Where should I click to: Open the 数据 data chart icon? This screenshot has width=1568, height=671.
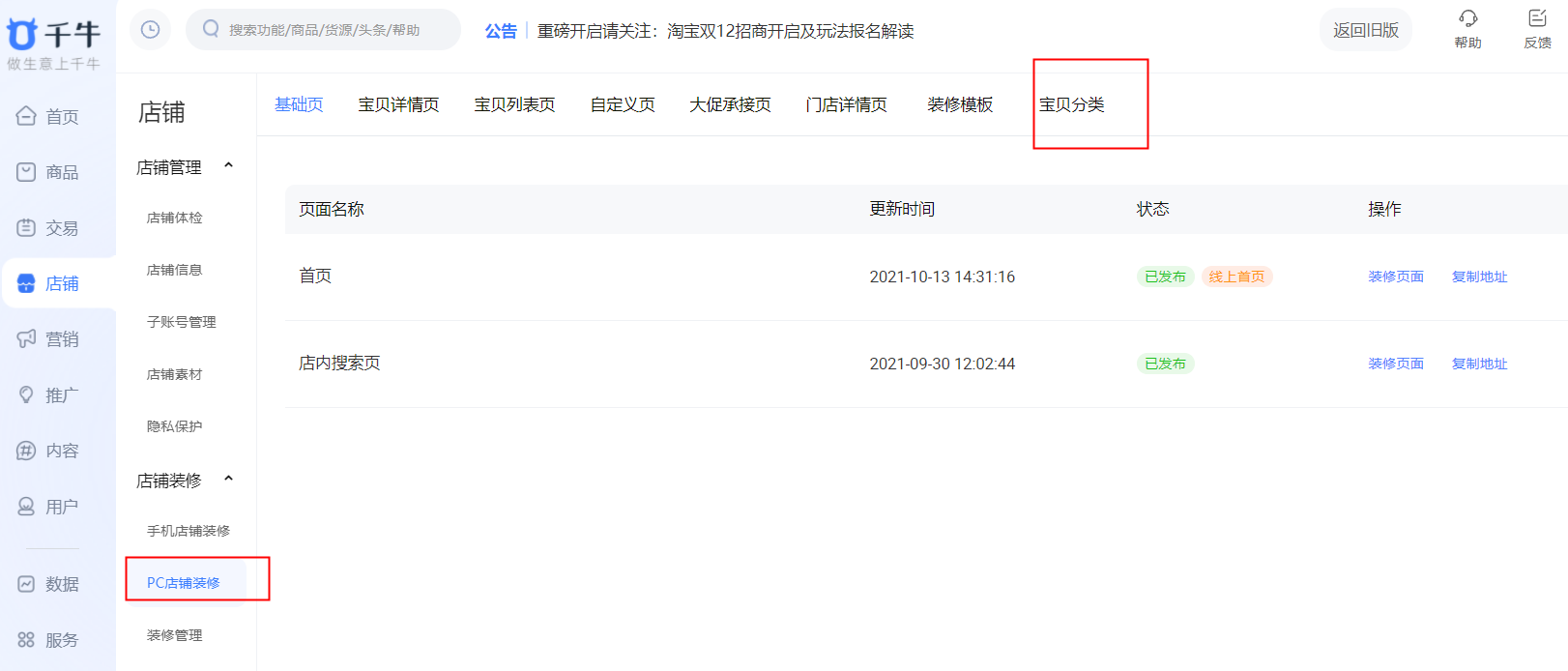click(x=26, y=584)
